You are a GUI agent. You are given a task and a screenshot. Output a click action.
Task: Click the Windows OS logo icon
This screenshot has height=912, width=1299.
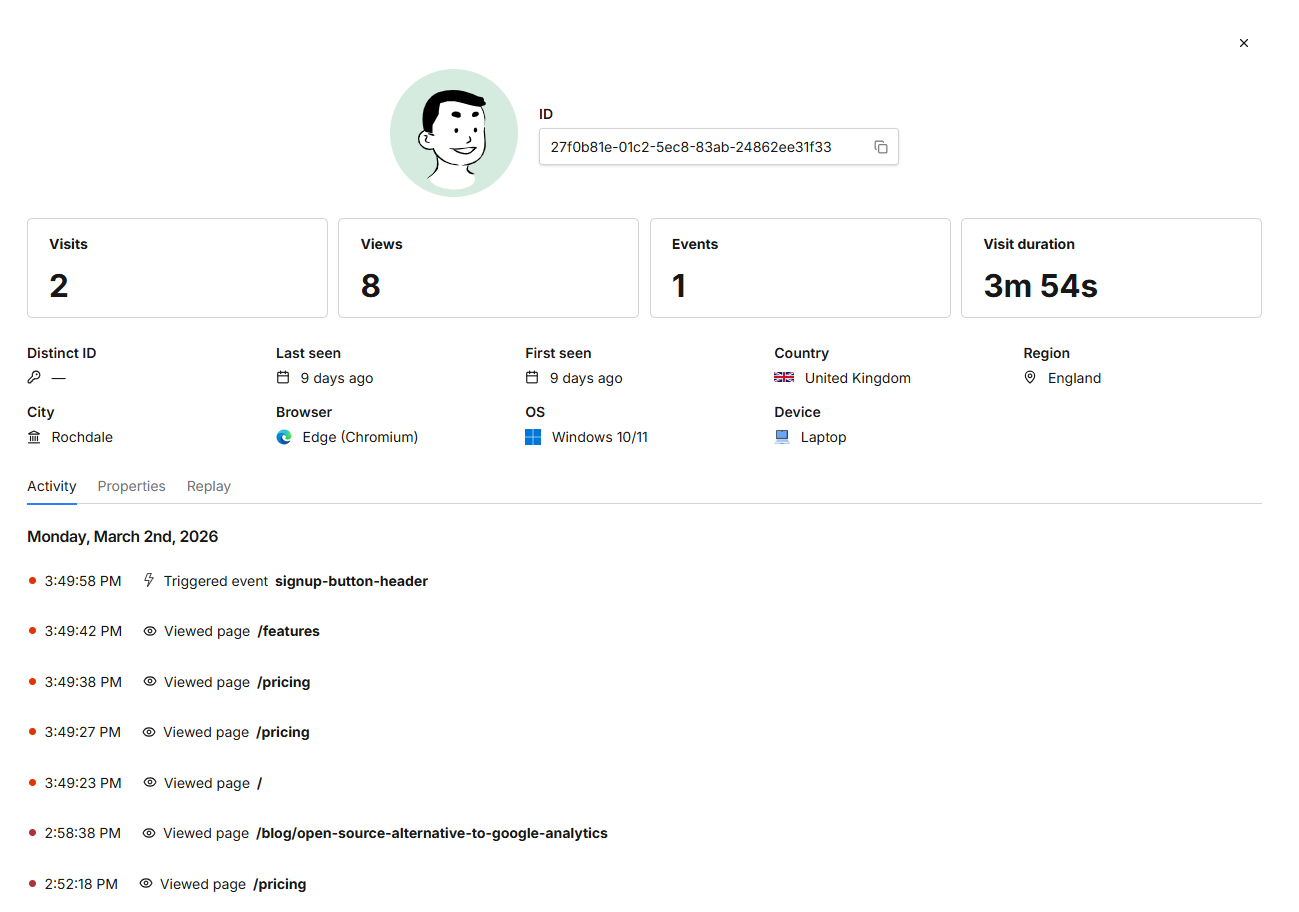coord(533,437)
